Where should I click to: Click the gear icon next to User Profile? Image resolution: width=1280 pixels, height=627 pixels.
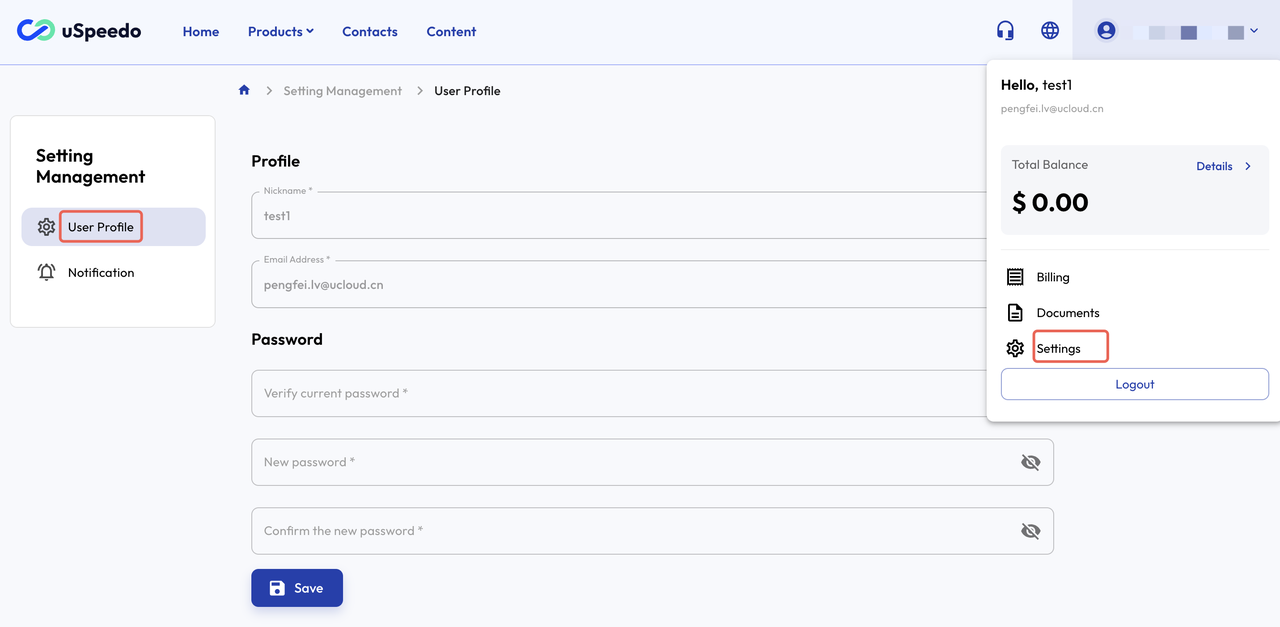coord(46,226)
